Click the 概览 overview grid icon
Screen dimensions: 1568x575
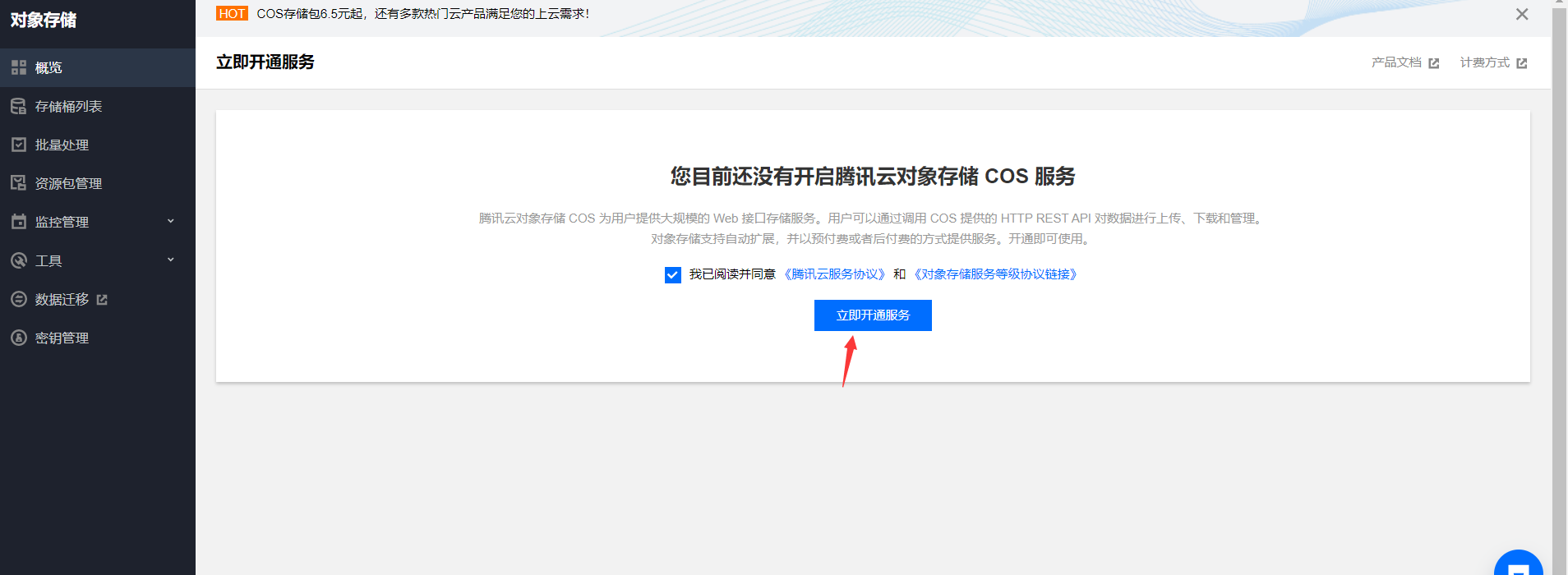tap(19, 67)
